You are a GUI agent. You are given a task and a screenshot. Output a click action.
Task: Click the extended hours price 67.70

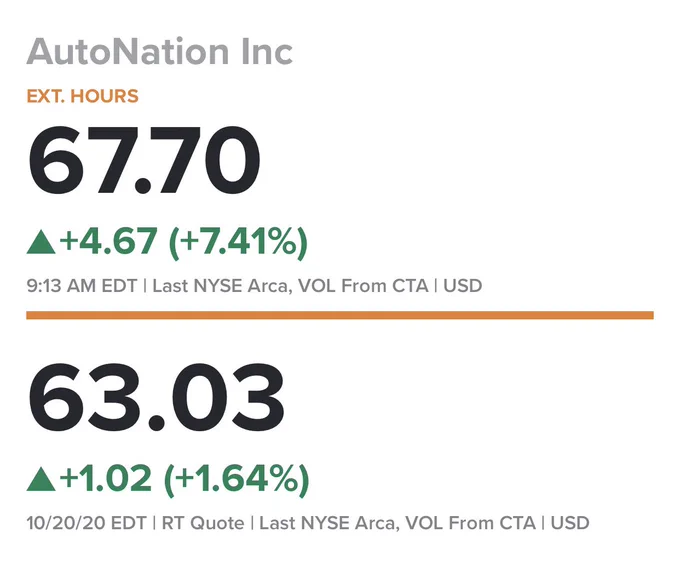pyautogui.click(x=144, y=160)
